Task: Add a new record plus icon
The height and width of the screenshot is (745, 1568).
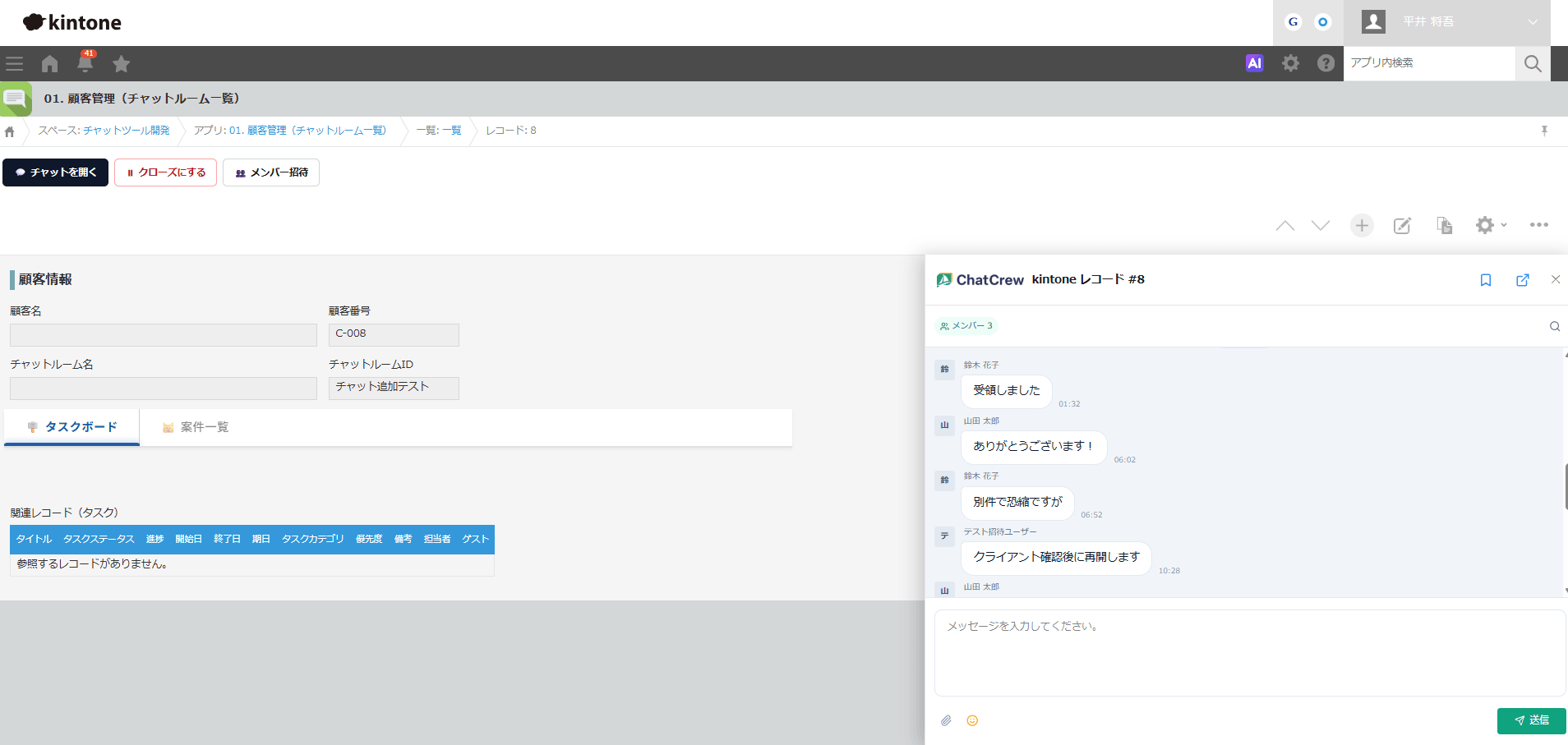Action: point(1362,225)
